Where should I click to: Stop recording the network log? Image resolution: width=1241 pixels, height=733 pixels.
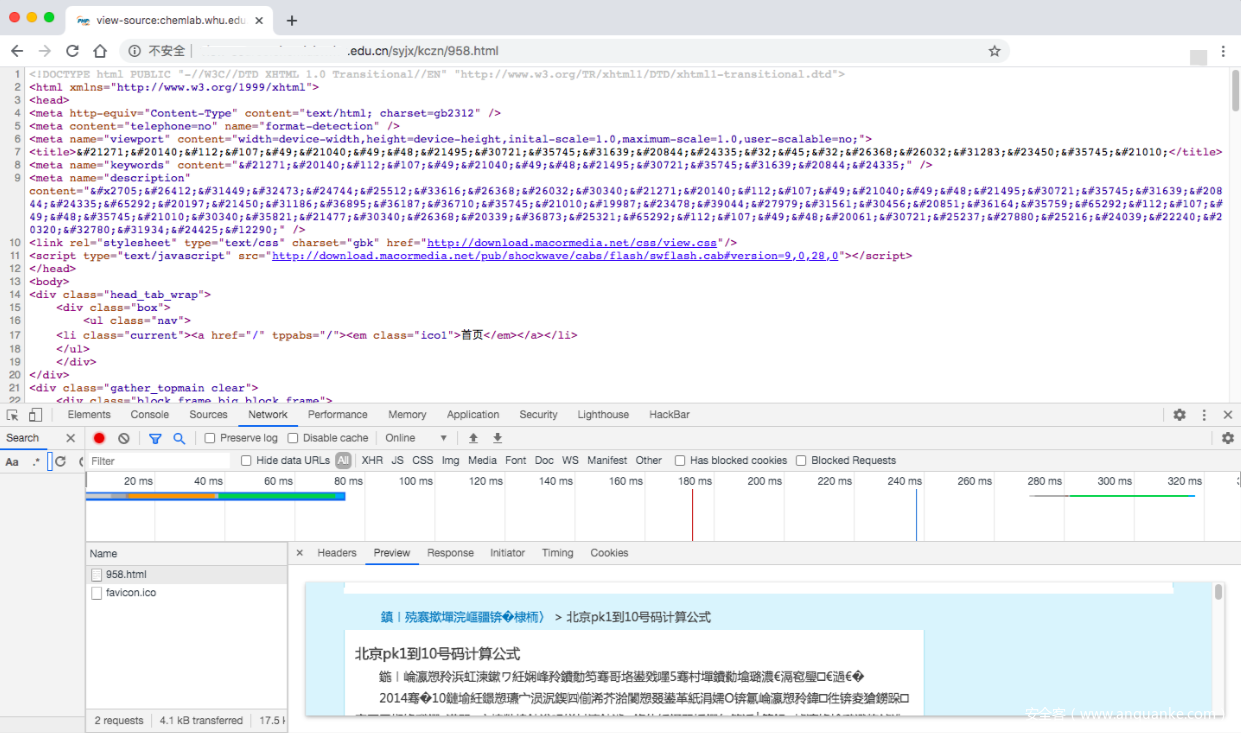coord(99,438)
